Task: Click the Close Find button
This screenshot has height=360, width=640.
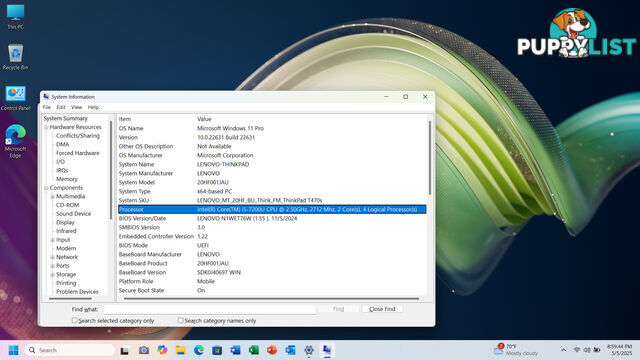Action: 382,309
